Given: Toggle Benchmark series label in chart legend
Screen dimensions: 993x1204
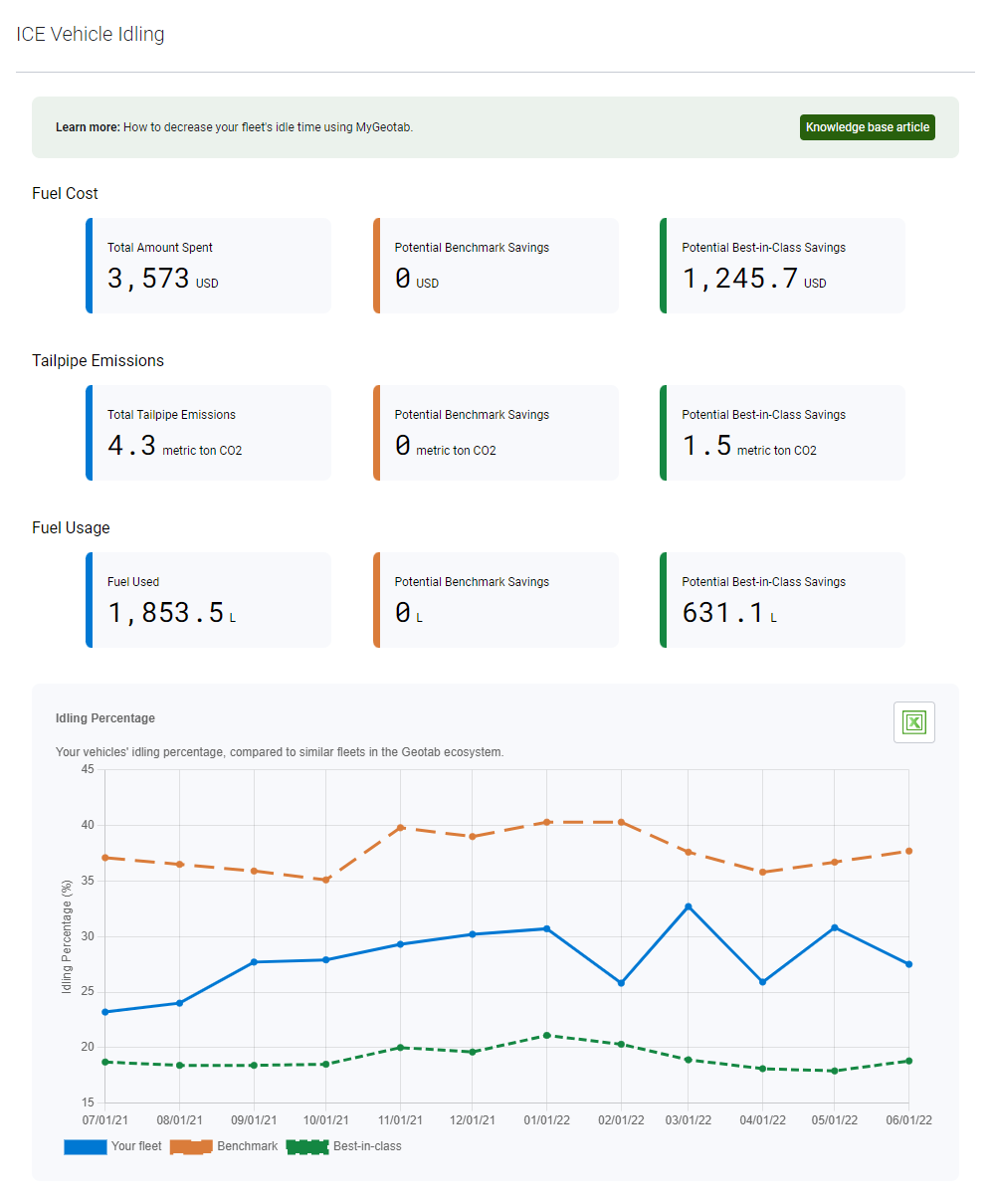Looking at the screenshot, I should (248, 1146).
